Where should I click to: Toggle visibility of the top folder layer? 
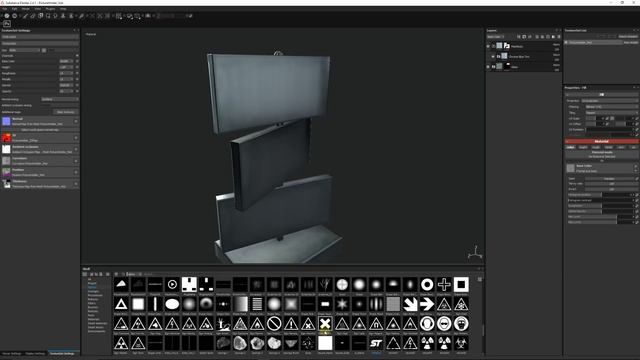pos(488,46)
